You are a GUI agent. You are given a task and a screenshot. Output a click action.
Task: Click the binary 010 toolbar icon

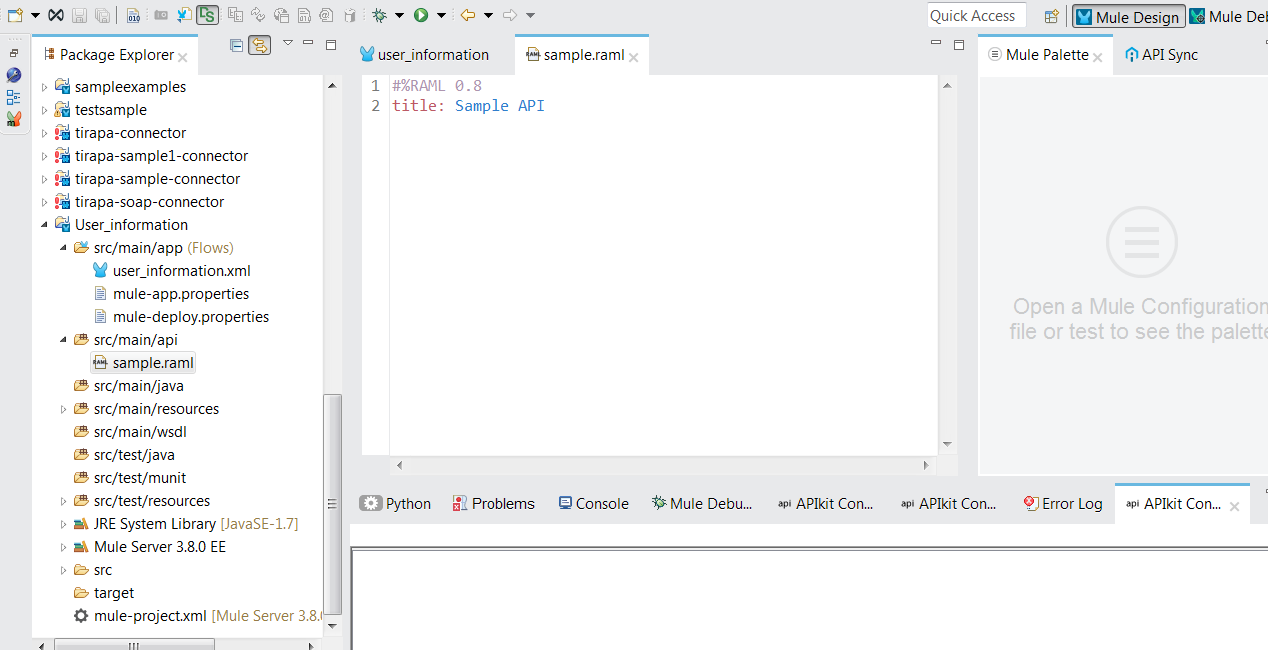(133, 15)
